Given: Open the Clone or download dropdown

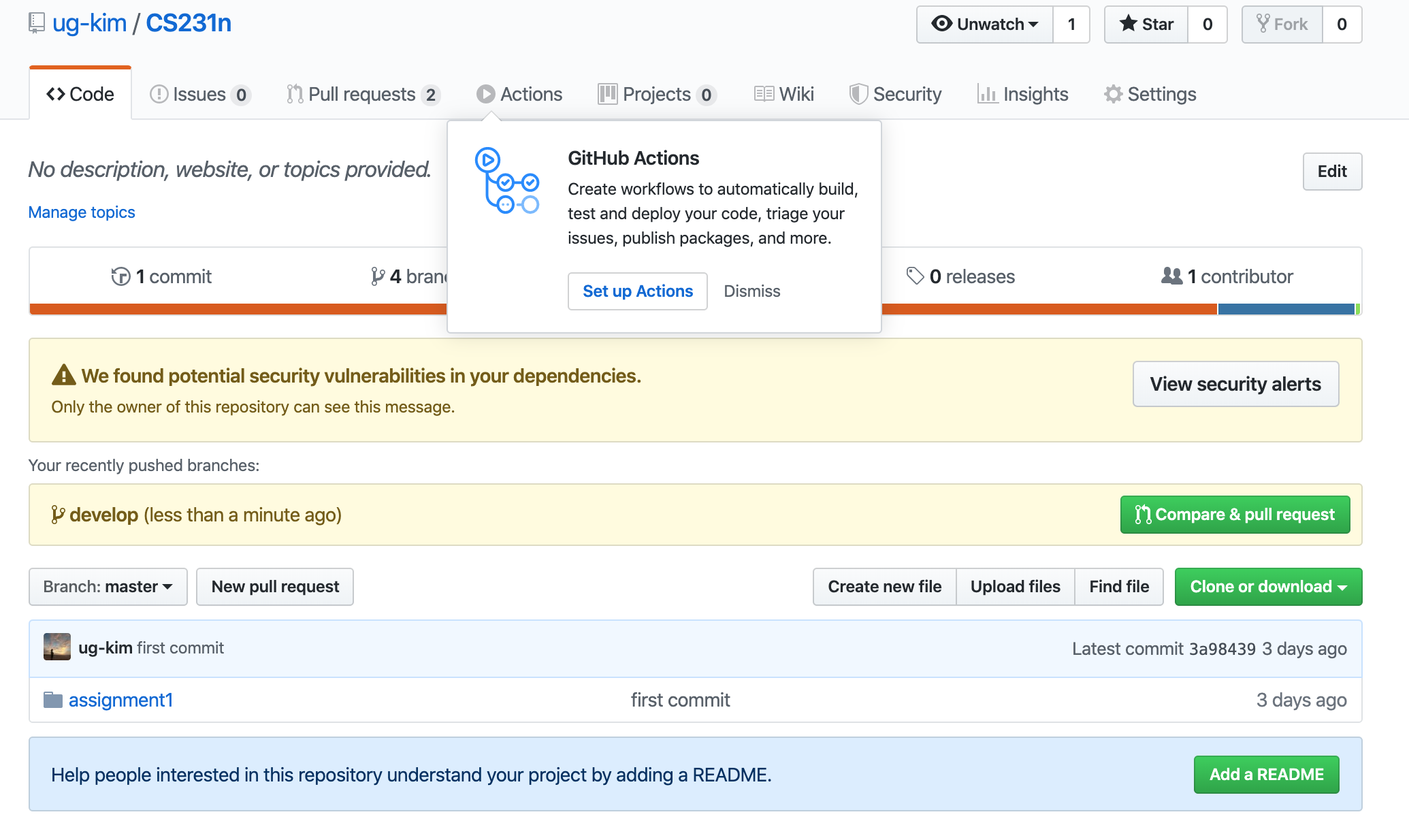Looking at the screenshot, I should click(x=1267, y=587).
